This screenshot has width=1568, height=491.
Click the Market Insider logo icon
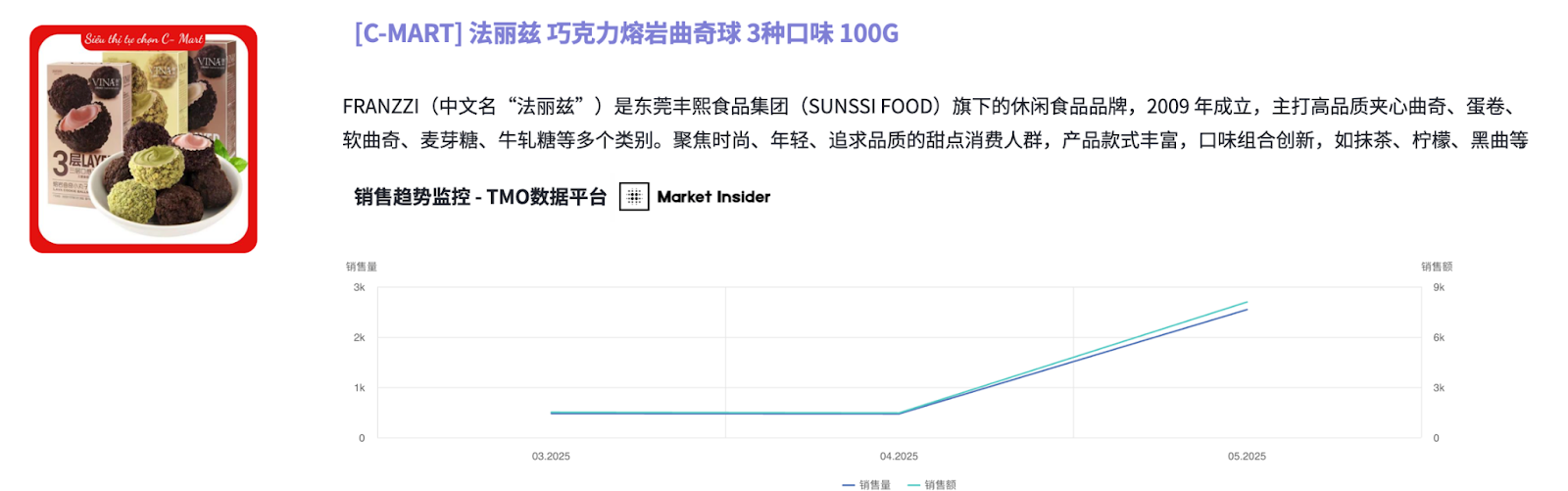[x=634, y=197]
